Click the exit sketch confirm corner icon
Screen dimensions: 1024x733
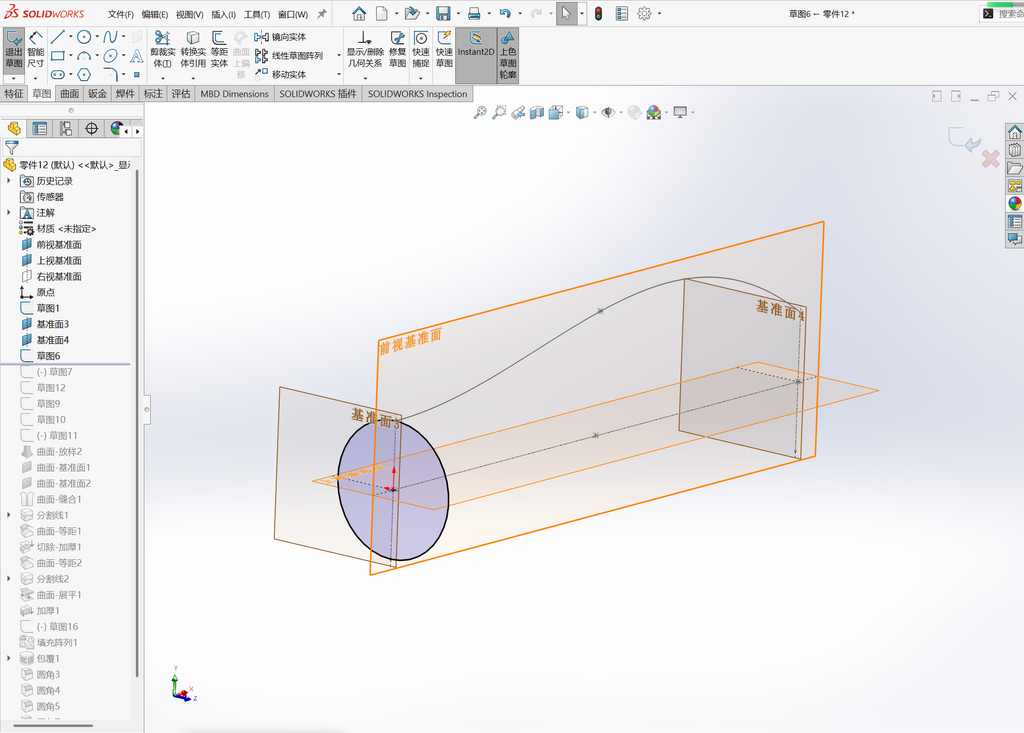(965, 138)
